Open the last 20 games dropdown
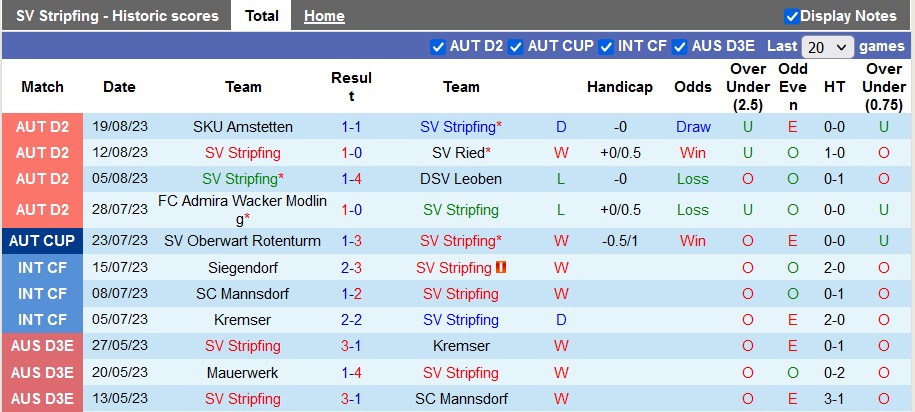Image resolution: width=915 pixels, height=412 pixels. [x=827, y=47]
